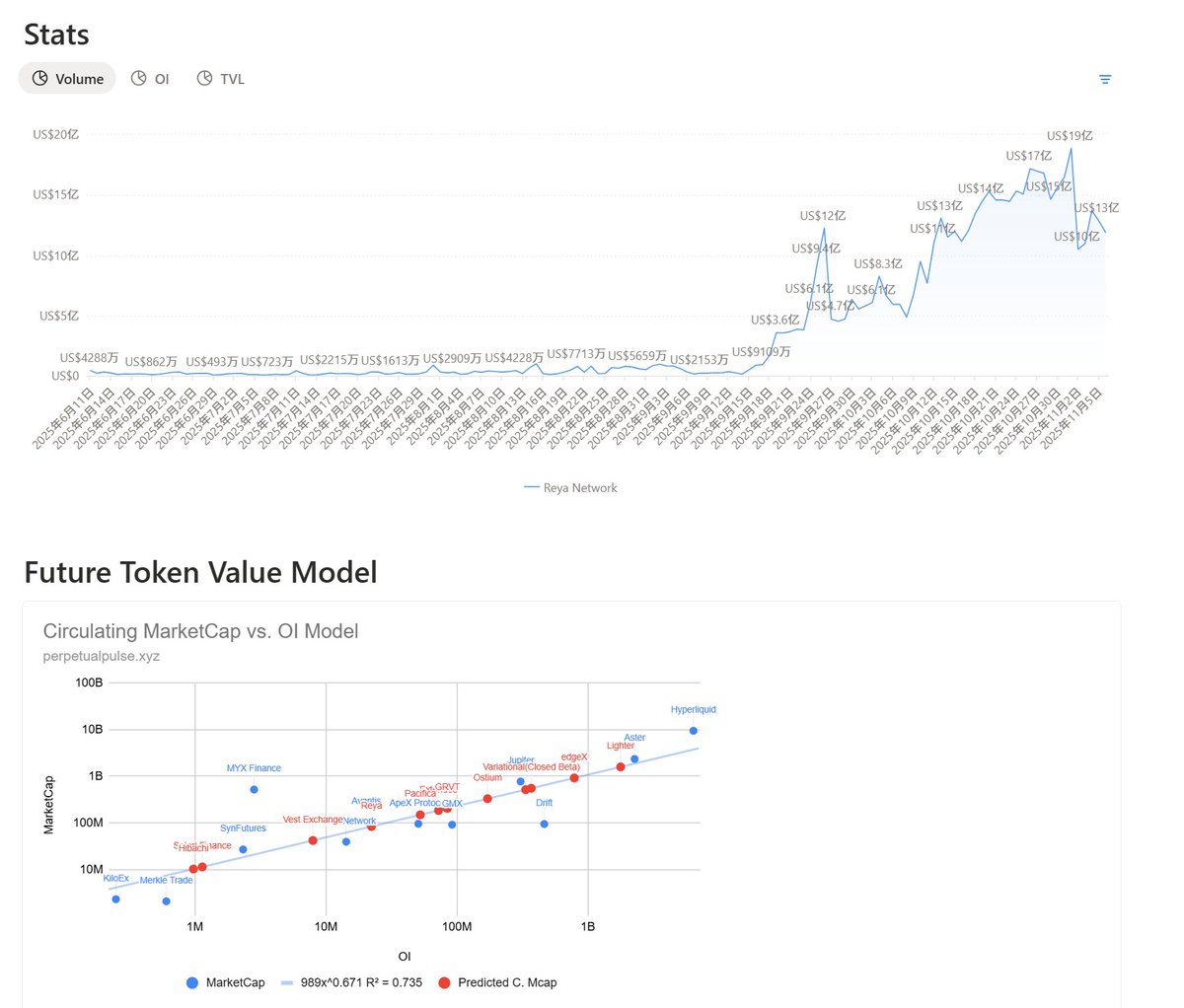Switch to the TVL tab

point(232,79)
